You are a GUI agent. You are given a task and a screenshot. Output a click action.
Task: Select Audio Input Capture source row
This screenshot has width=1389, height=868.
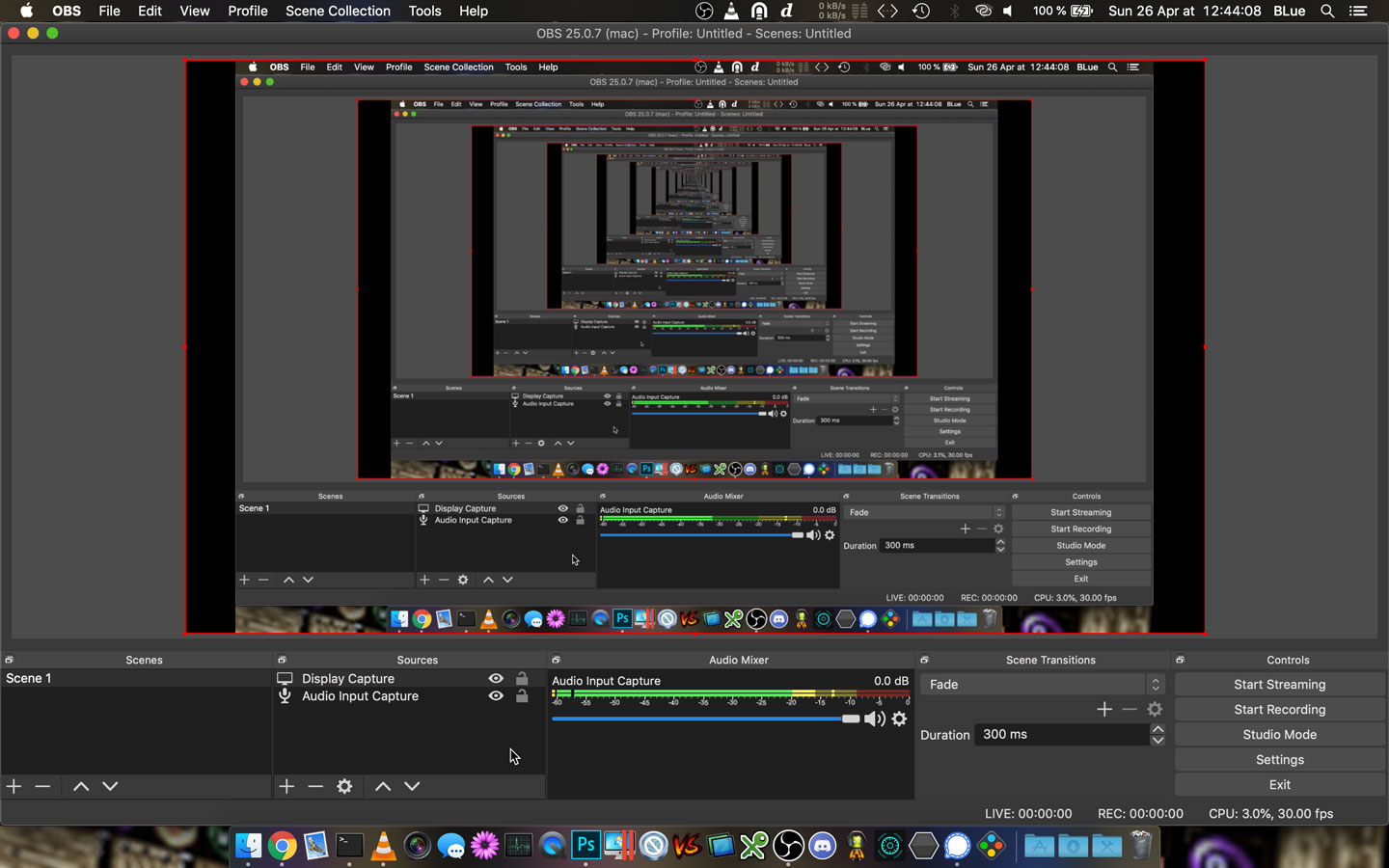click(x=410, y=695)
